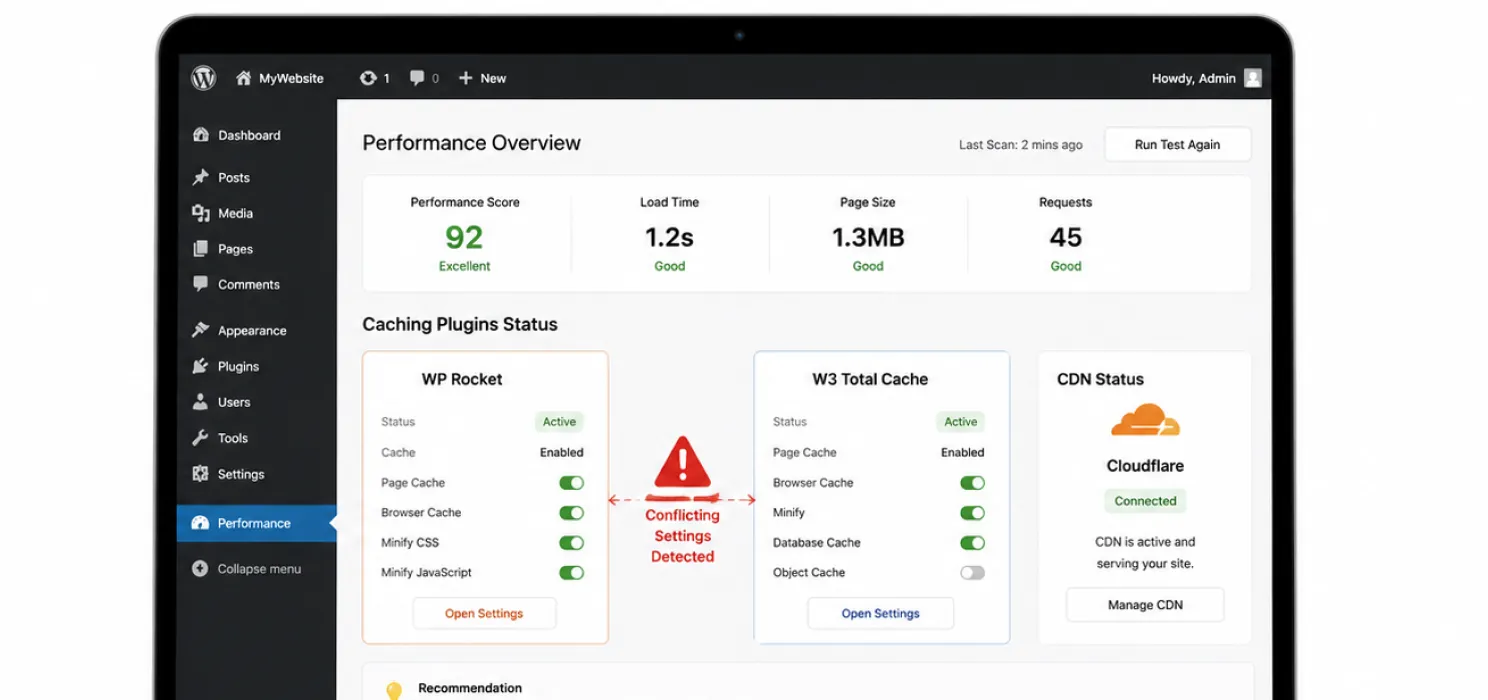
Task: Click the Requests value 45
Action: point(1066,237)
